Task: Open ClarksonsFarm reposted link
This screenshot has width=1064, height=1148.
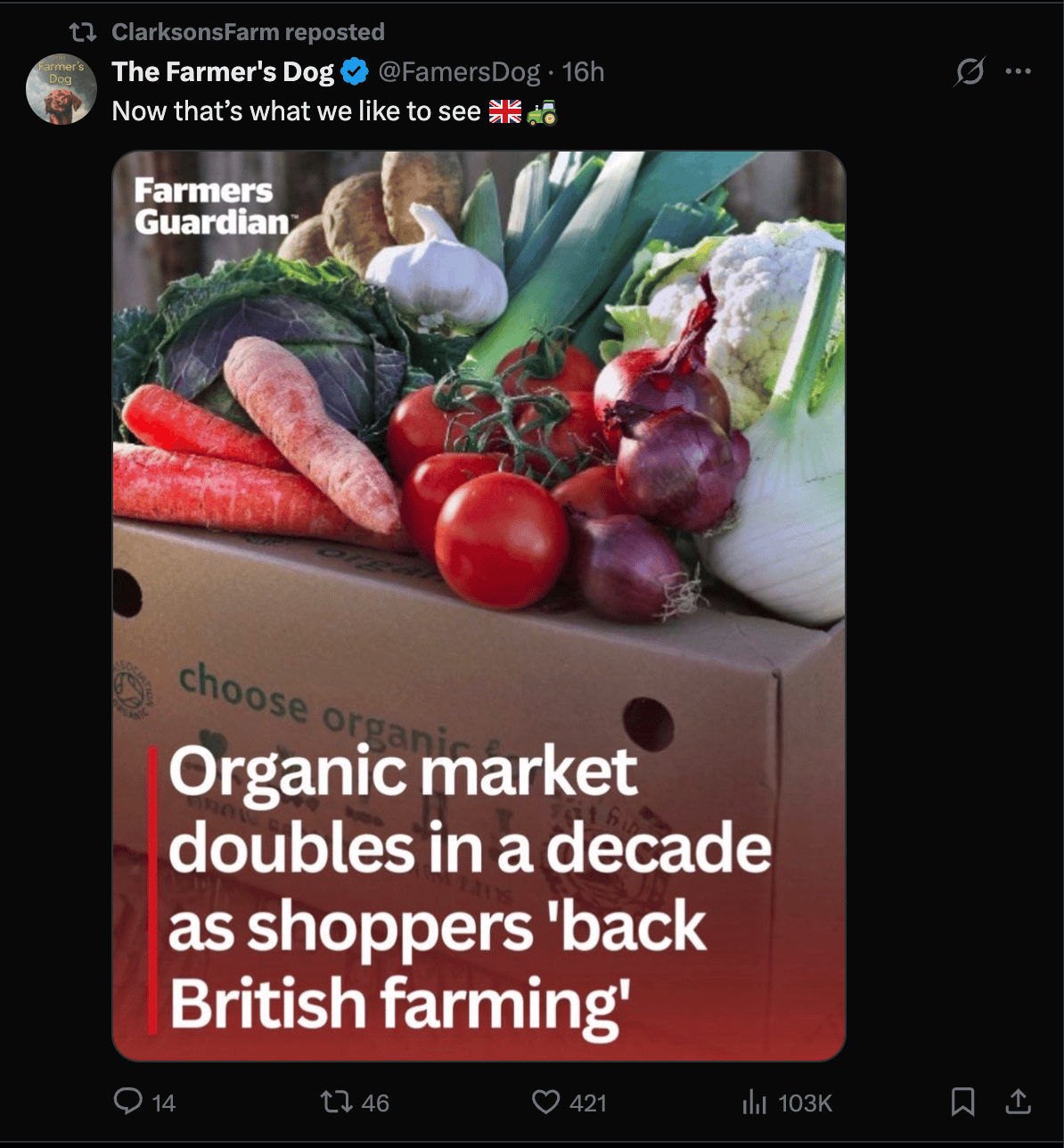Action: tap(248, 32)
